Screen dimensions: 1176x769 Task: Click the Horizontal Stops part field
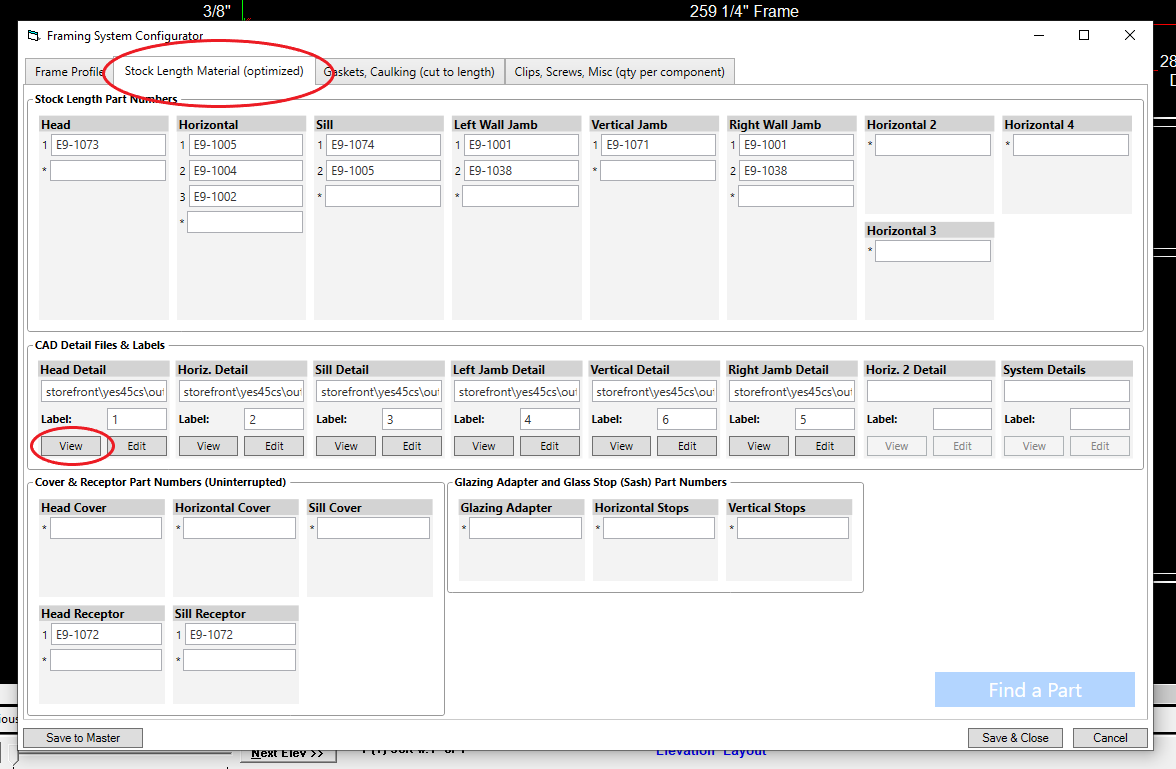[x=659, y=528]
